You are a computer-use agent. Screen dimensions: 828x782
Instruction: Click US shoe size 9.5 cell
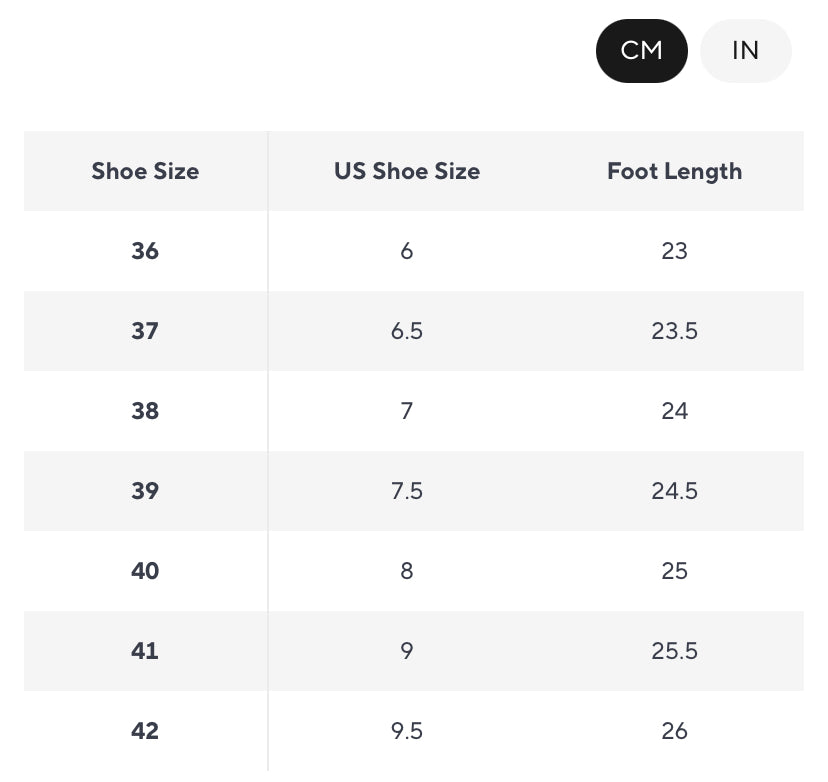407,731
